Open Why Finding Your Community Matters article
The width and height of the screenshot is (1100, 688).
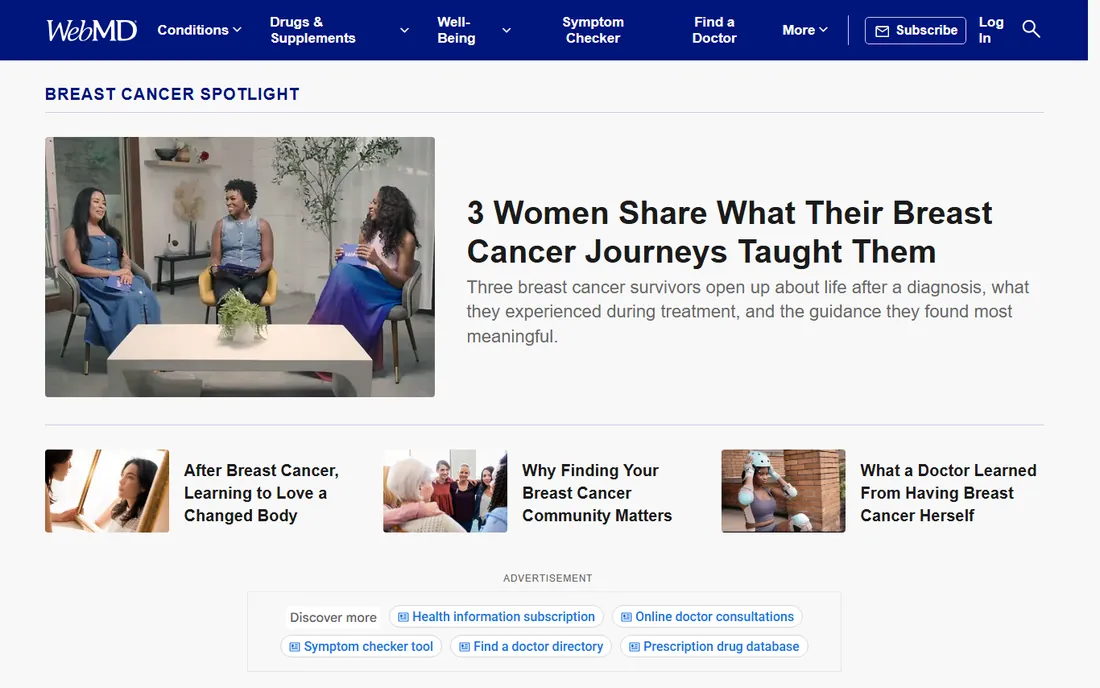click(x=597, y=493)
